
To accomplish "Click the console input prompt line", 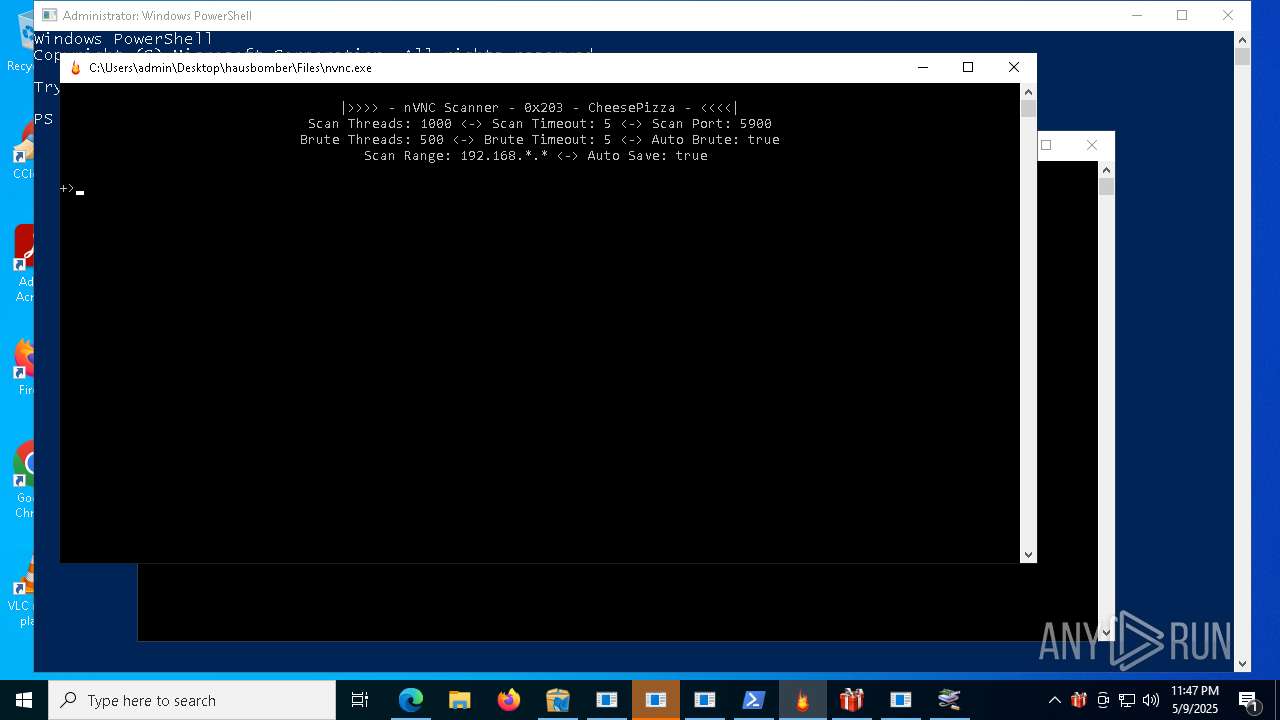I will (x=72, y=188).
